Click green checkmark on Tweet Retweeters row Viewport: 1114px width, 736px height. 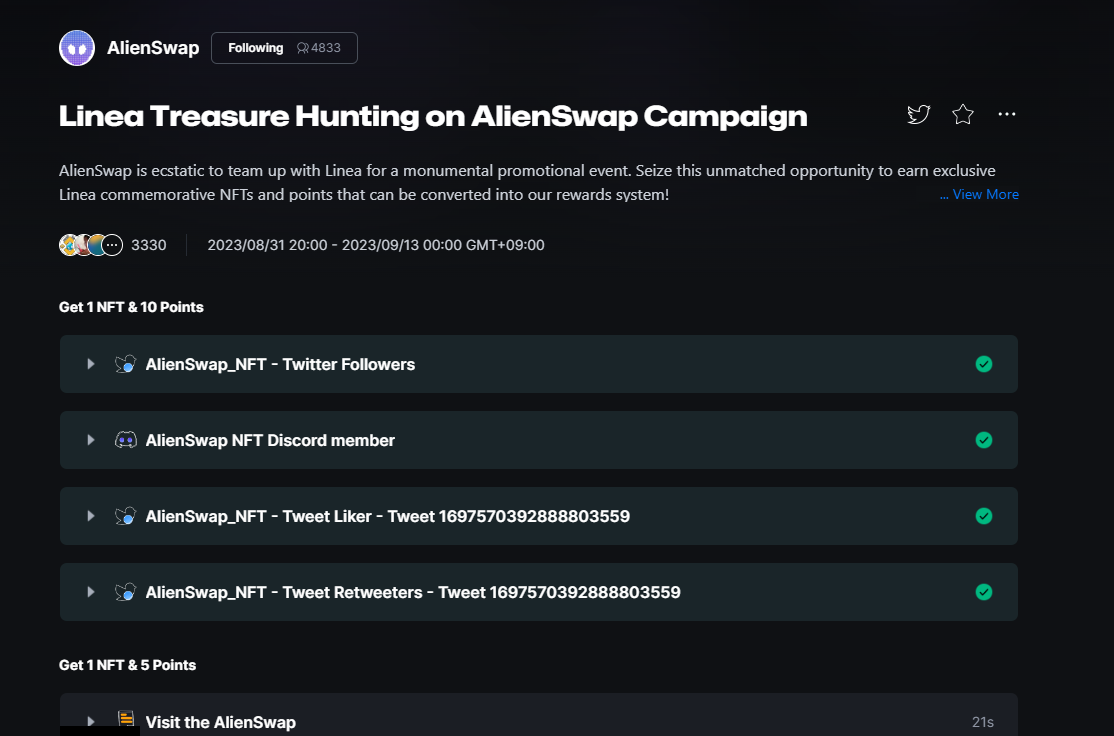[984, 592]
